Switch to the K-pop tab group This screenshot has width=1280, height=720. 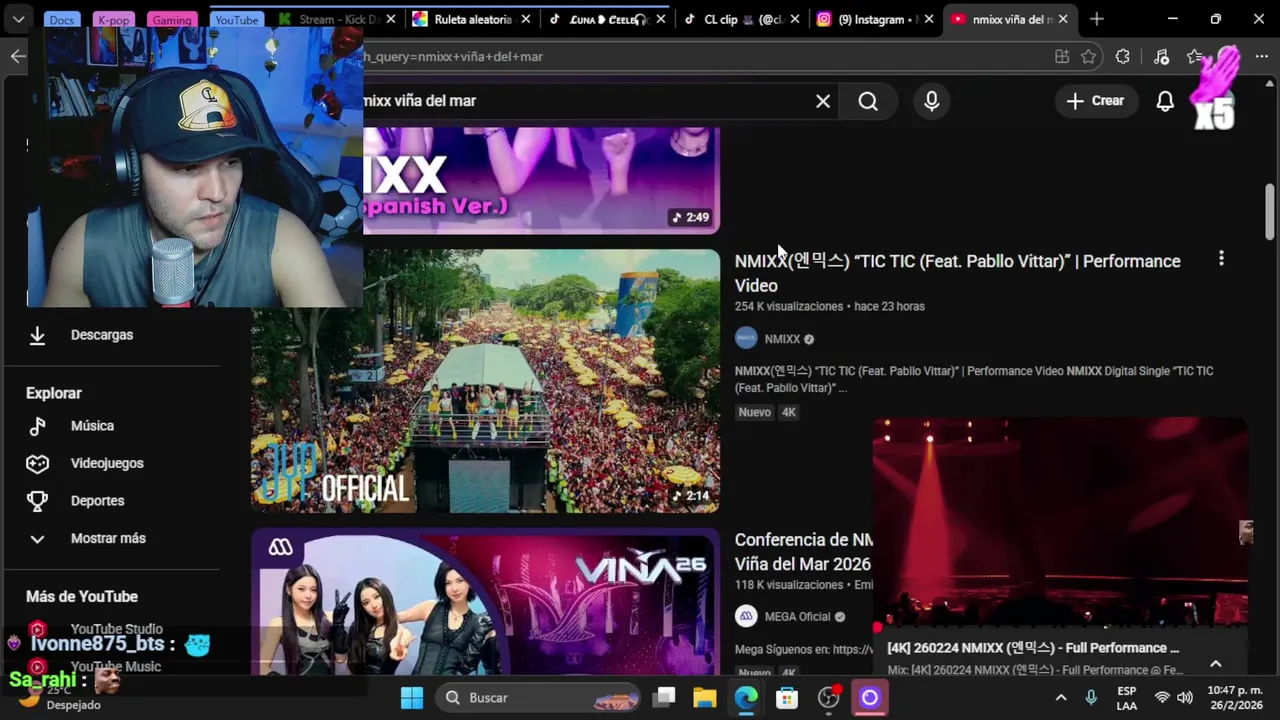pyautogui.click(x=114, y=20)
